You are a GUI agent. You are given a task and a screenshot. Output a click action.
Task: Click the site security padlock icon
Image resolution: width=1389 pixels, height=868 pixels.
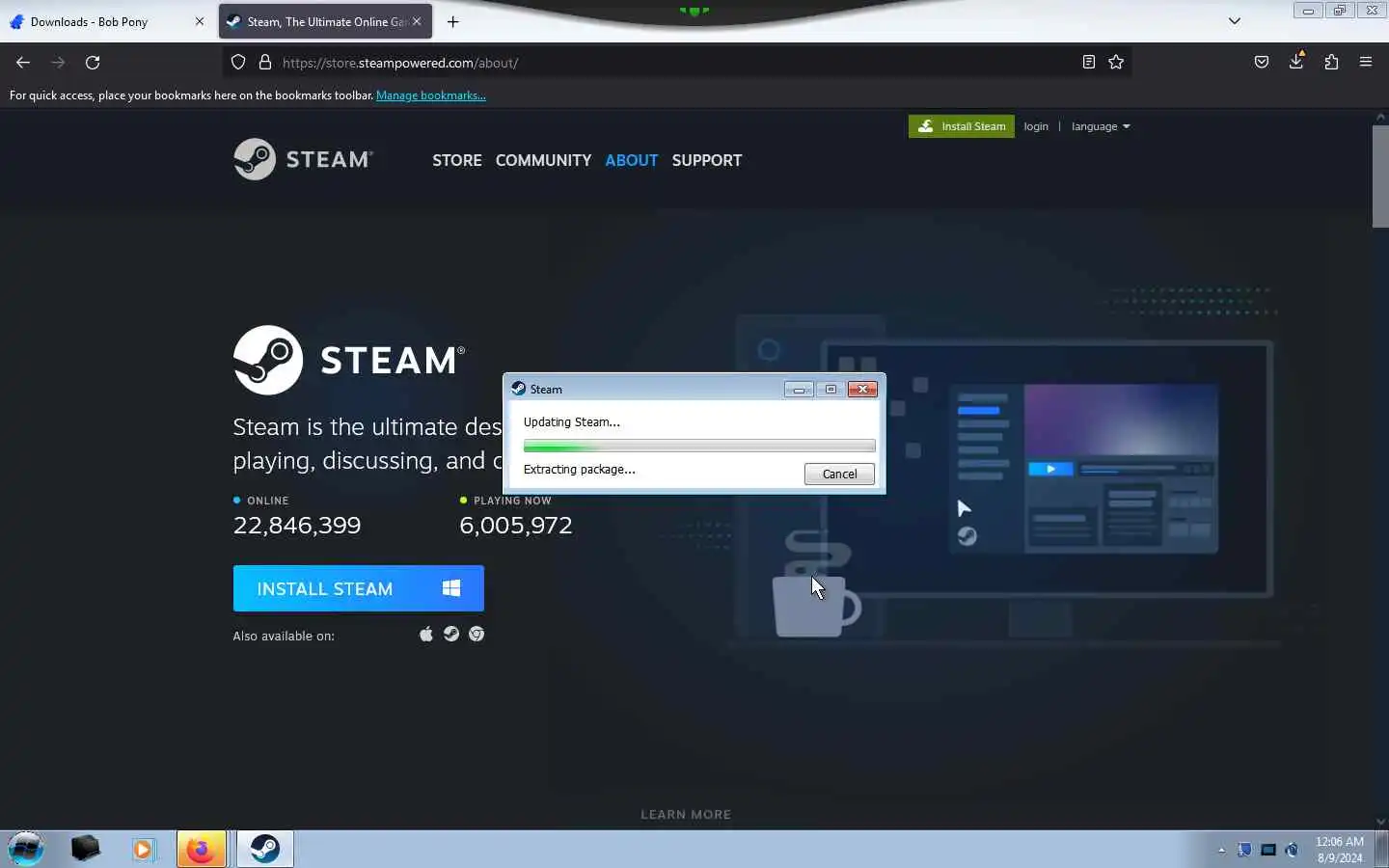point(265,63)
